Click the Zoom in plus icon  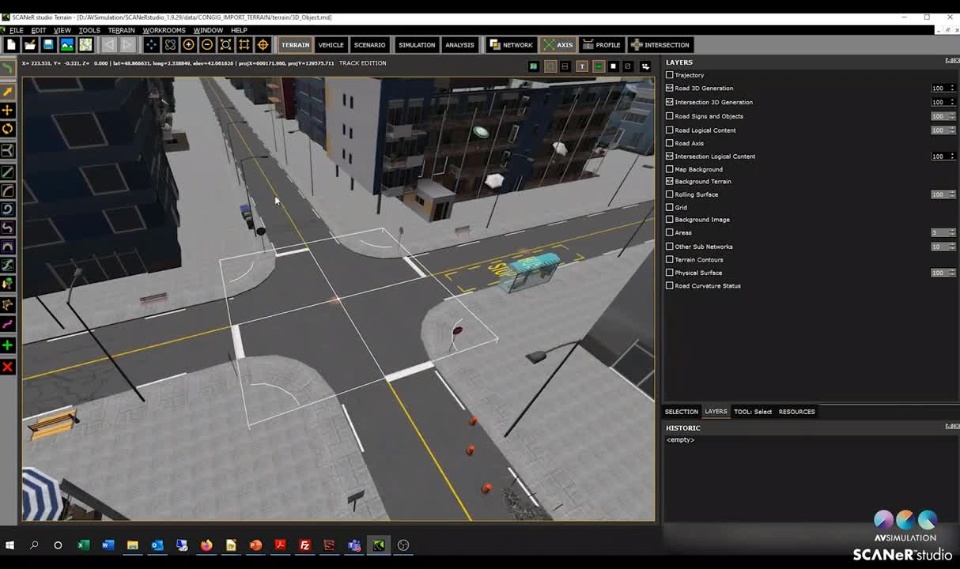(x=189, y=45)
